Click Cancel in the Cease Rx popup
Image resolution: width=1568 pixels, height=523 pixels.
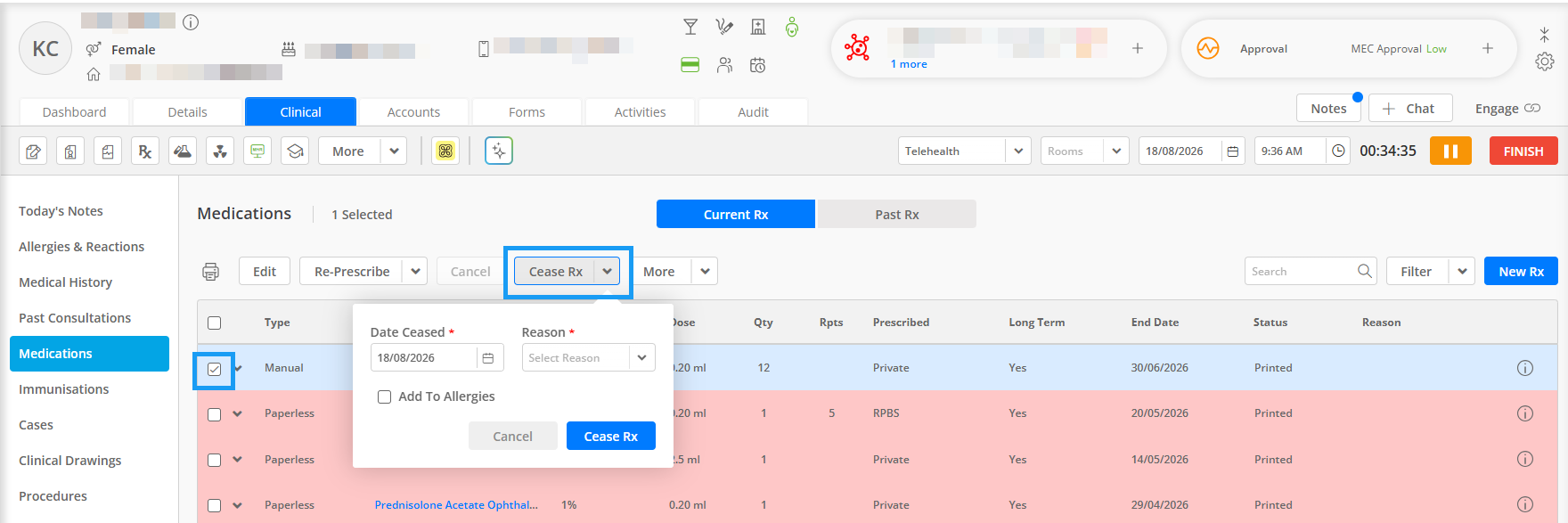tap(513, 436)
